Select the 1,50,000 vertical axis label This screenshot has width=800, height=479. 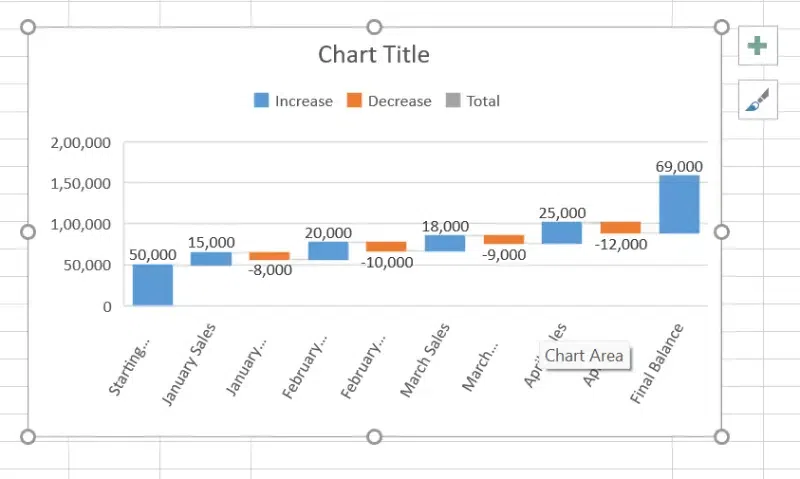[81, 184]
